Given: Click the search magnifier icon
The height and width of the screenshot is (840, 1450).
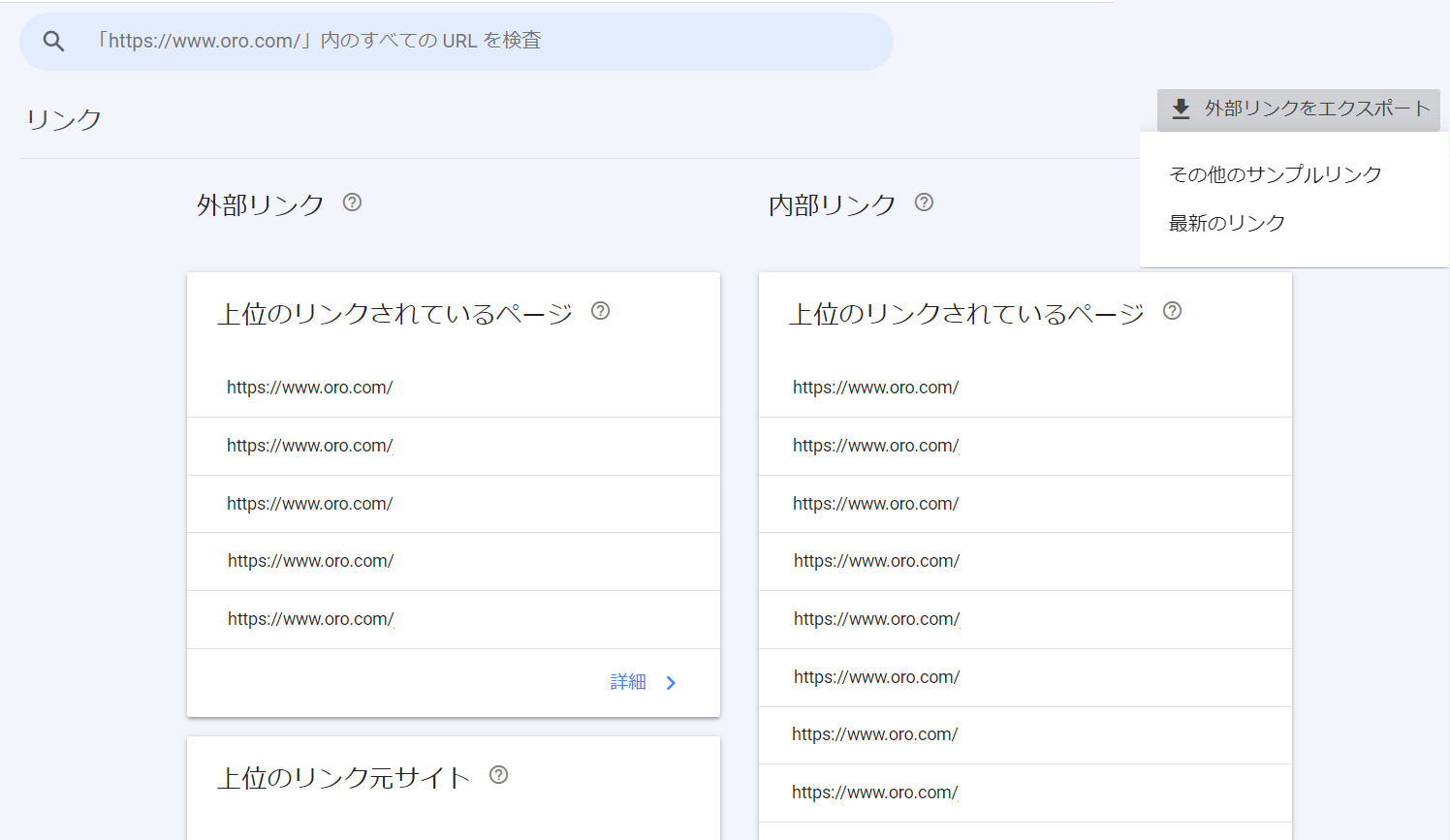Looking at the screenshot, I should pyautogui.click(x=53, y=41).
